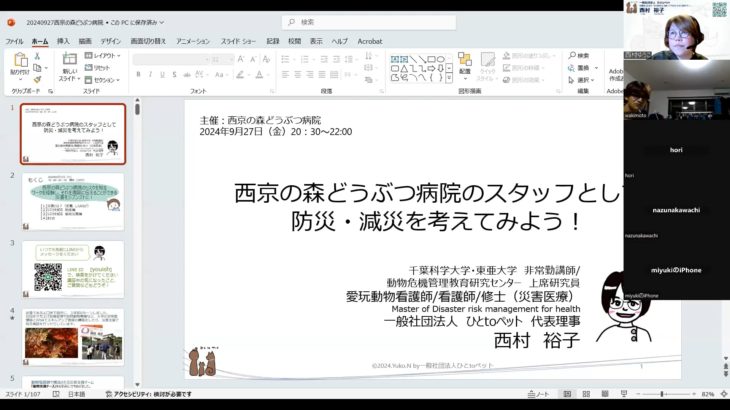730x410 pixels.
Task: Pick text highlight color pen
Action: 241,74
